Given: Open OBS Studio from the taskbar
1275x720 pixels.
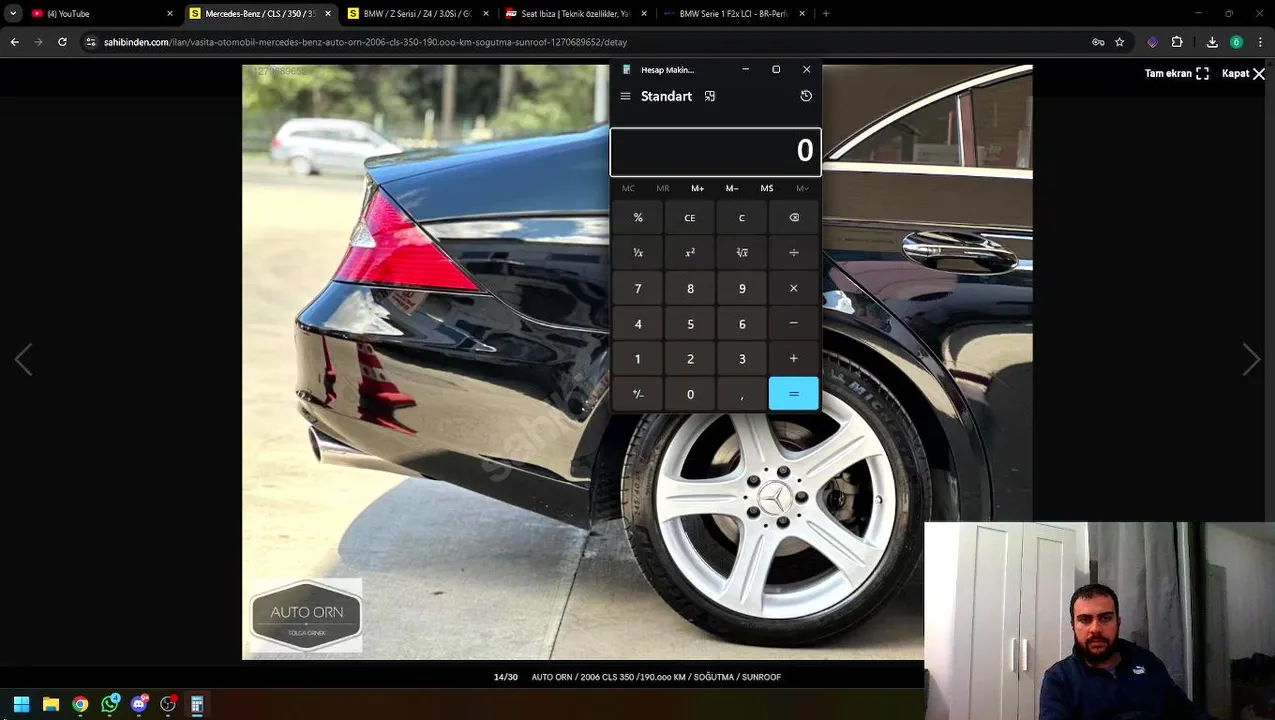Looking at the screenshot, I should 168,704.
